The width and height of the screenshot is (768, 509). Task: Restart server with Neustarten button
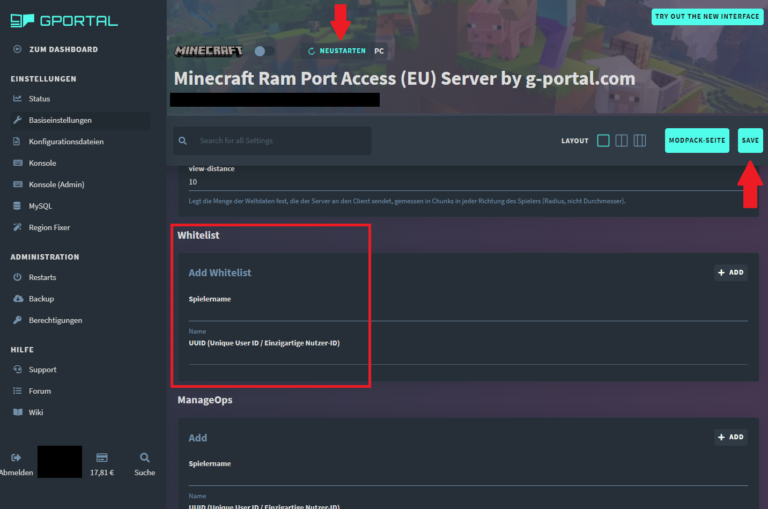click(x=337, y=51)
